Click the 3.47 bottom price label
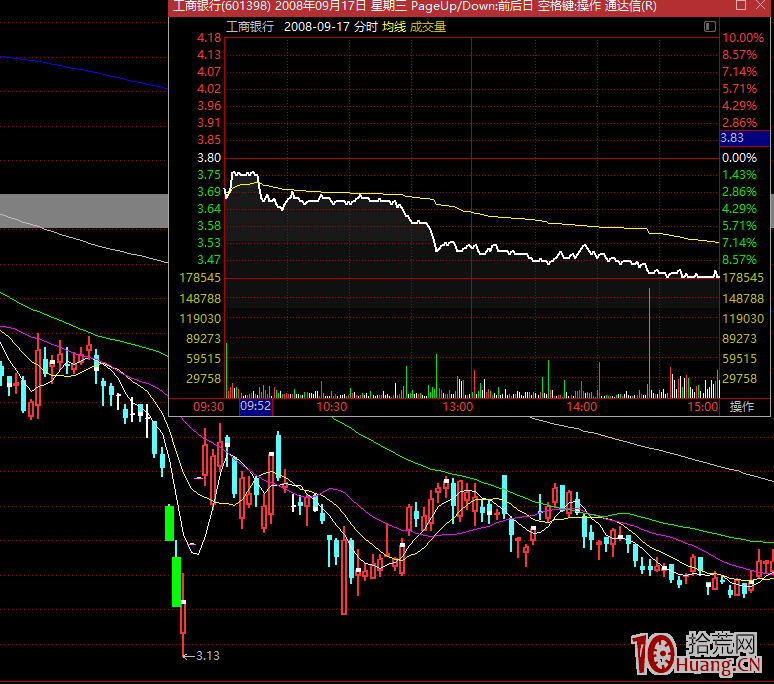The height and width of the screenshot is (684, 774). (x=209, y=260)
